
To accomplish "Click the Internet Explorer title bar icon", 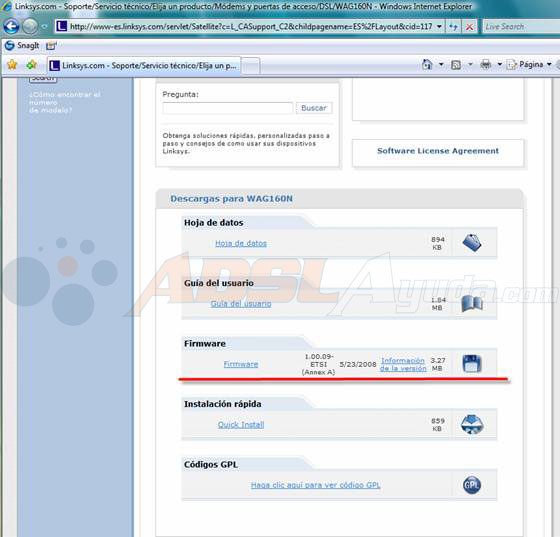I will [6, 6].
